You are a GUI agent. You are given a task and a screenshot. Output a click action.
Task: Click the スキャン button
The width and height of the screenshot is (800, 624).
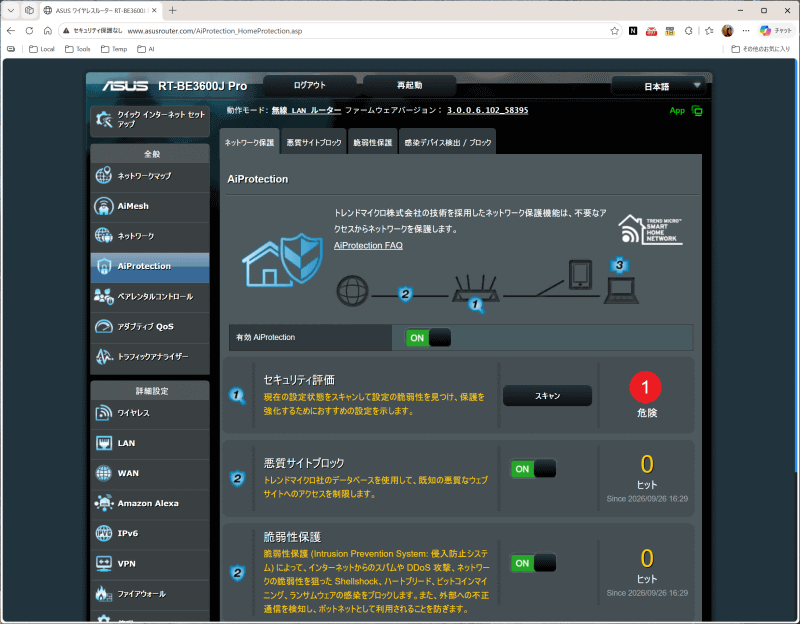pyautogui.click(x=547, y=396)
